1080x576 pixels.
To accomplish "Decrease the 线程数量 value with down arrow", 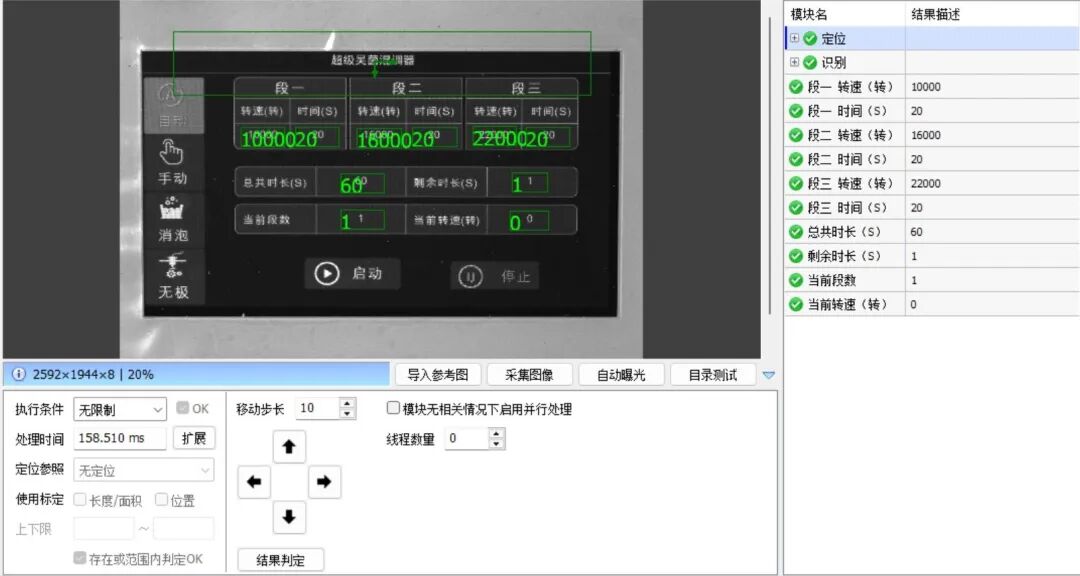I will (497, 444).
